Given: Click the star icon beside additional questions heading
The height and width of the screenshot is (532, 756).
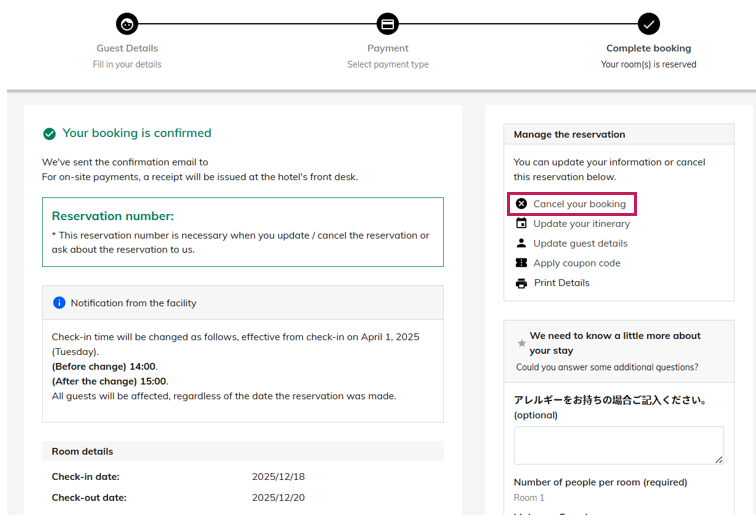Looking at the screenshot, I should pyautogui.click(x=521, y=343).
